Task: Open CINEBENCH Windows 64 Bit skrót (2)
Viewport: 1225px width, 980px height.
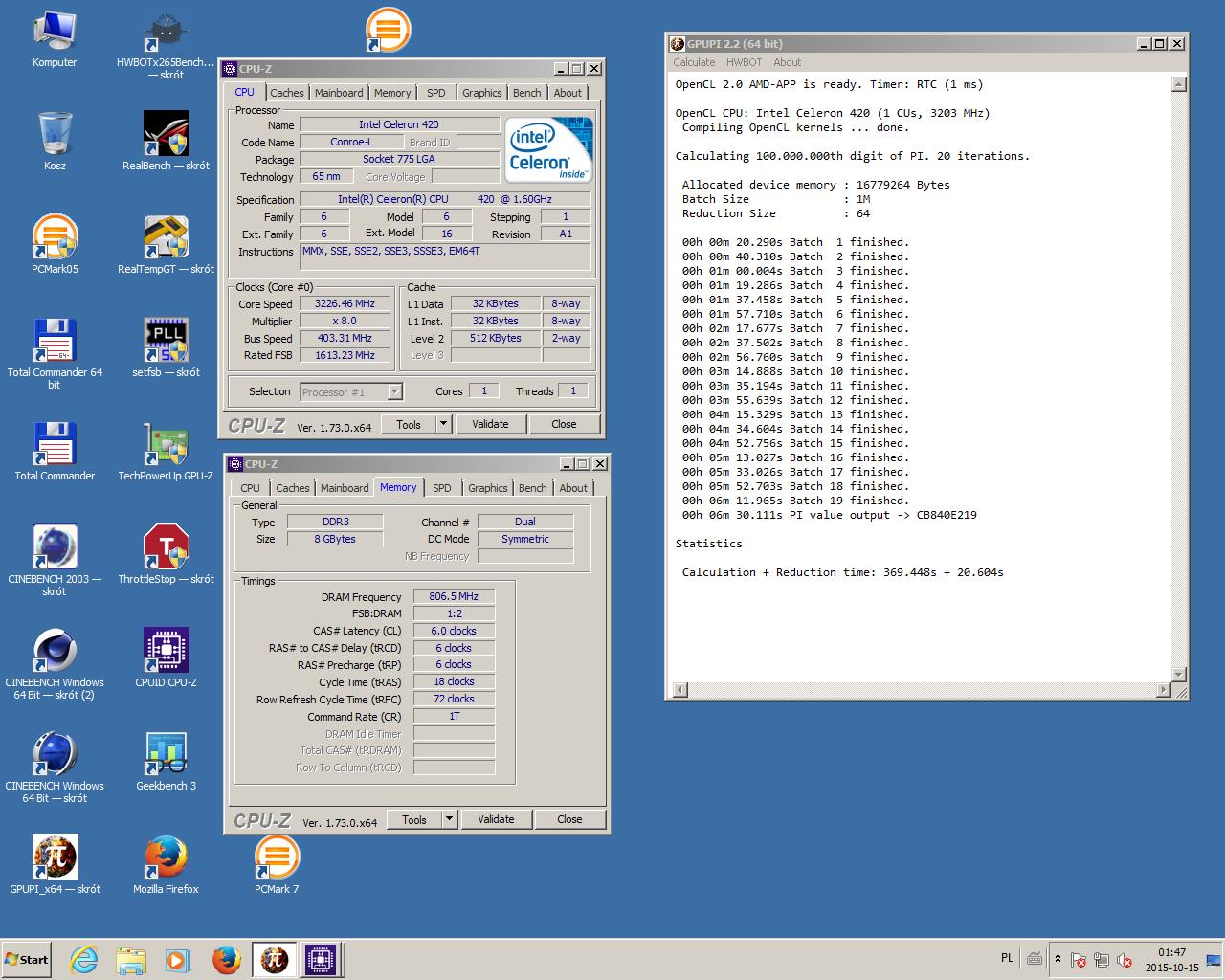Action: coord(55,663)
